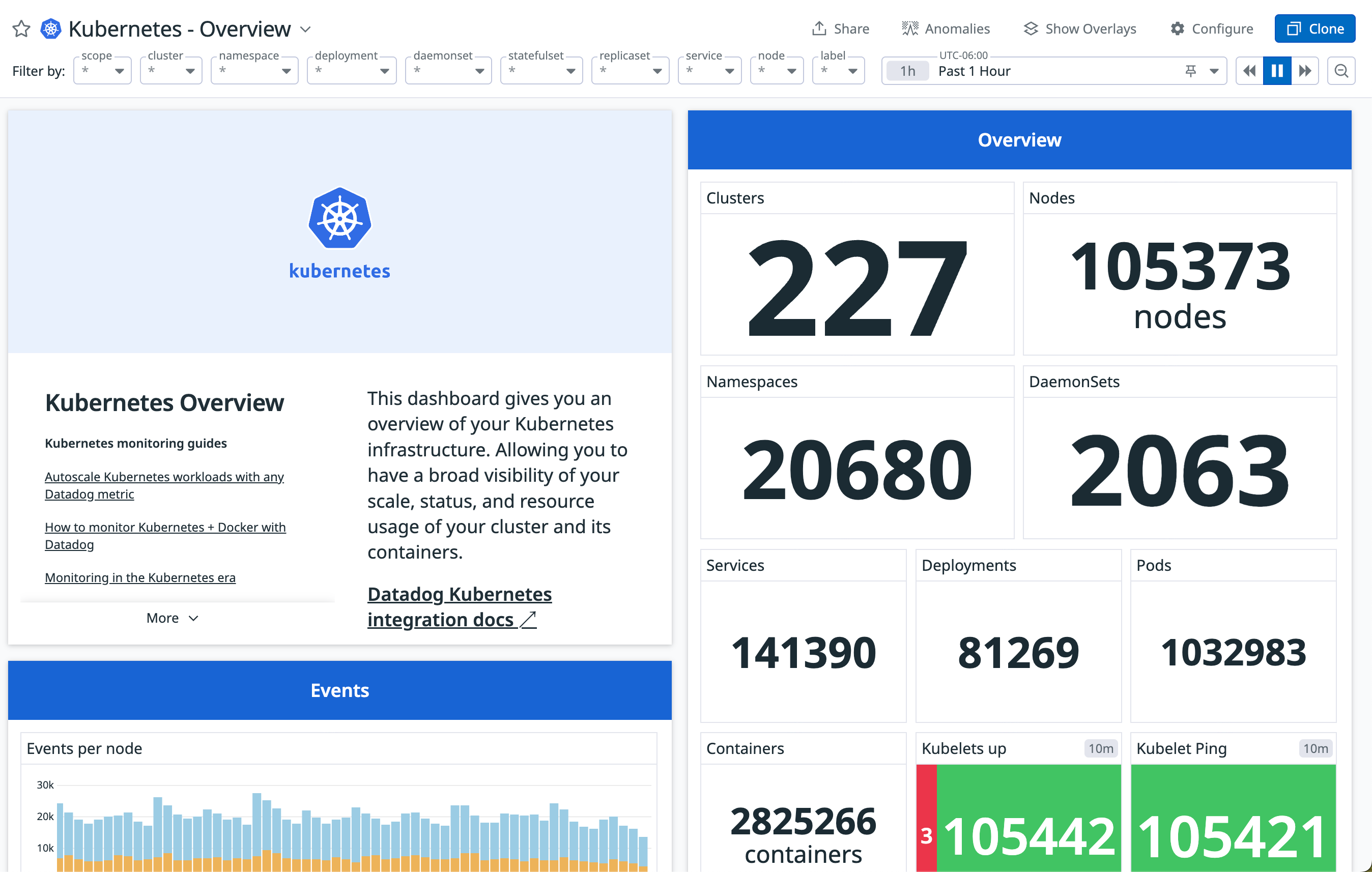Select the Deployments value 81269

[1019, 653]
